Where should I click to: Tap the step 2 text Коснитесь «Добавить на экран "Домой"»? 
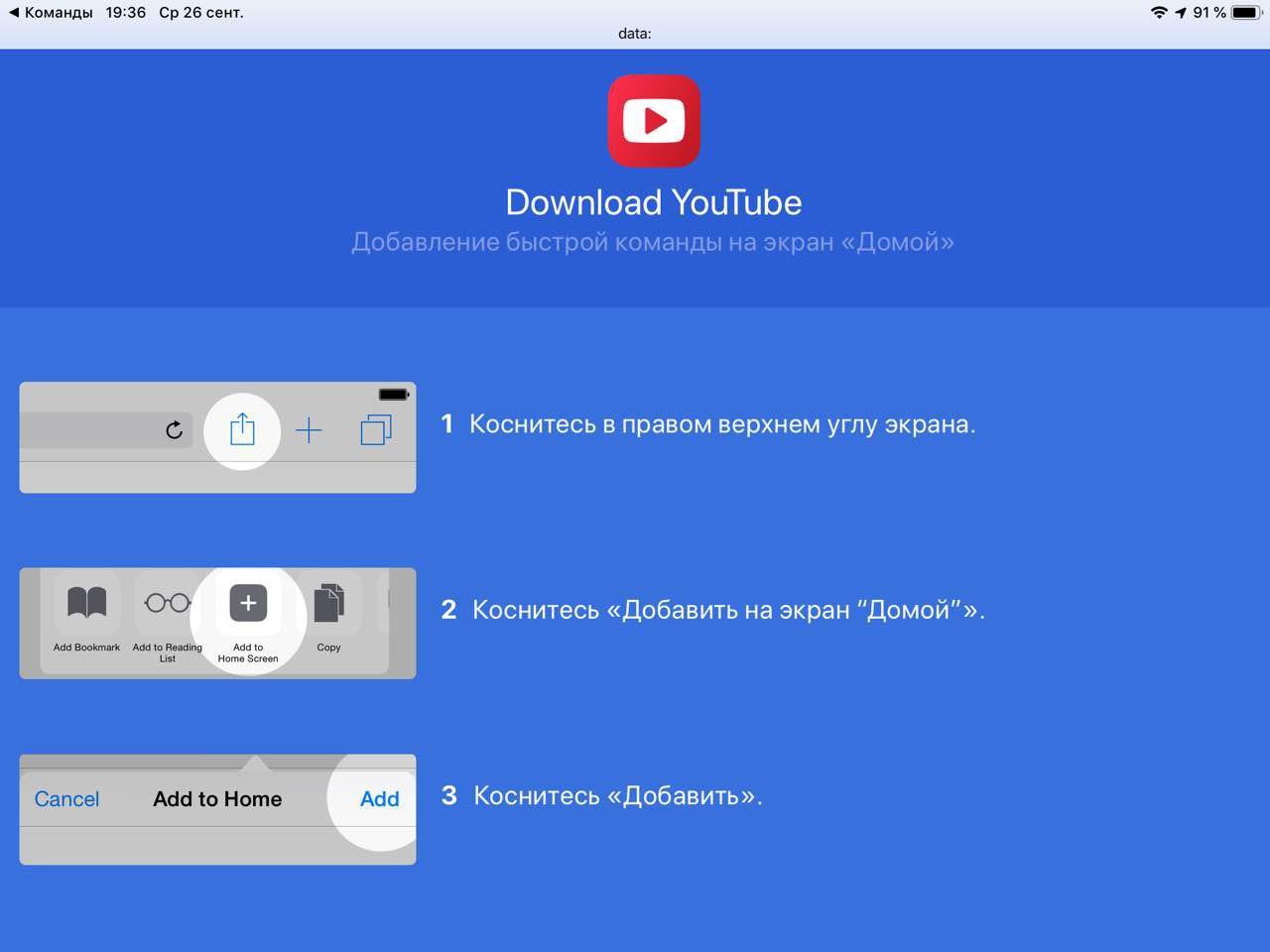pyautogui.click(x=728, y=610)
